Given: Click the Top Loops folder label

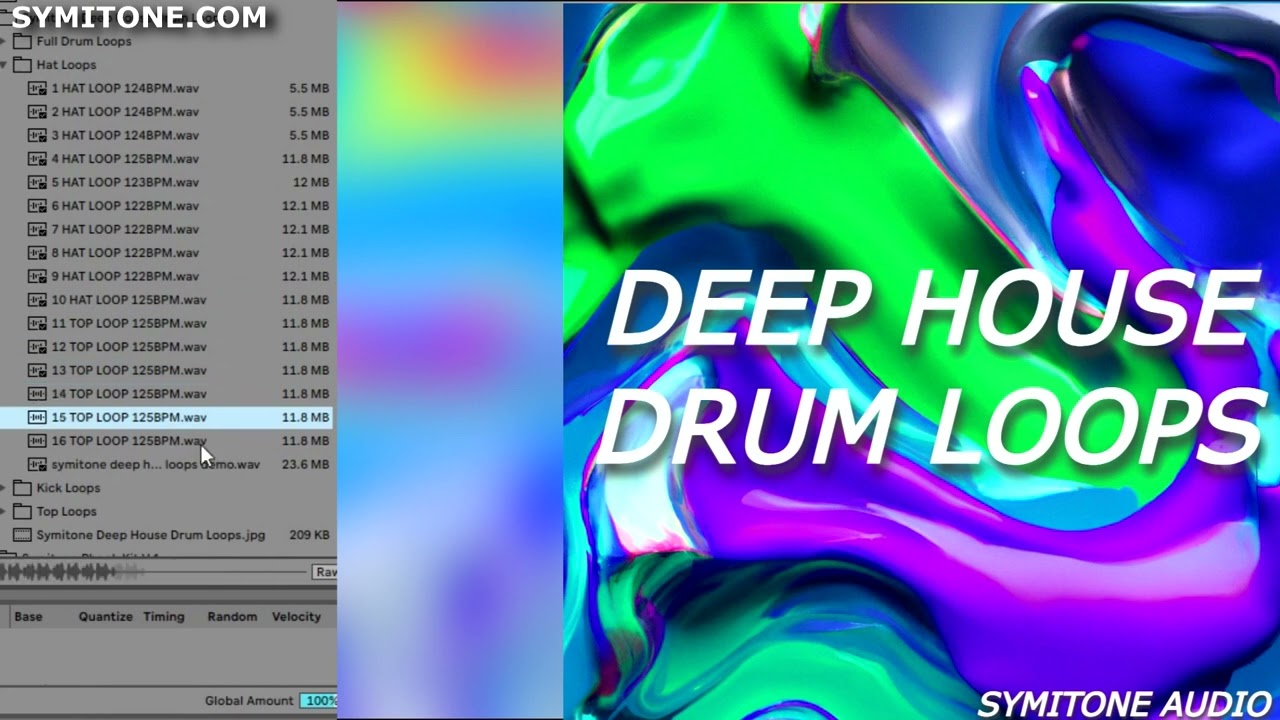Looking at the screenshot, I should click(66, 511).
